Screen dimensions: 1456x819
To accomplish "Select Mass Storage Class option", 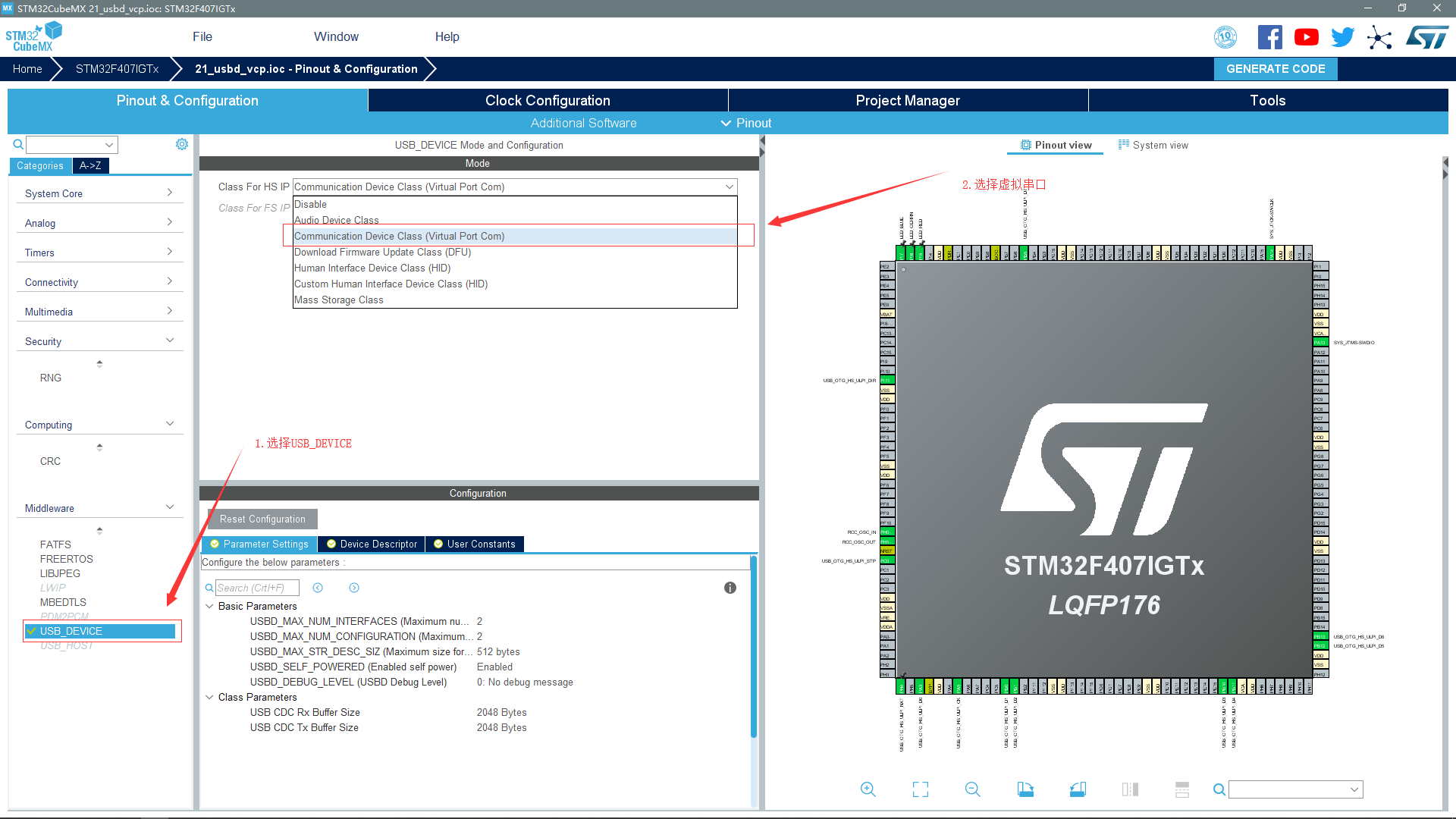I will (x=515, y=300).
